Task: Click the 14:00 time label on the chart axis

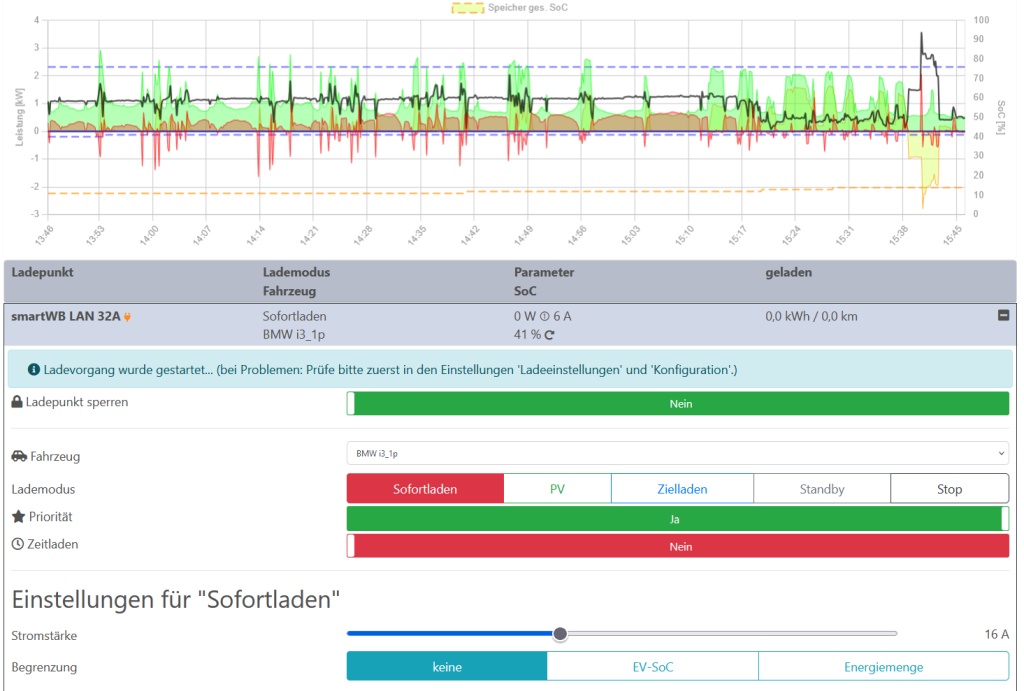Action: (148, 235)
